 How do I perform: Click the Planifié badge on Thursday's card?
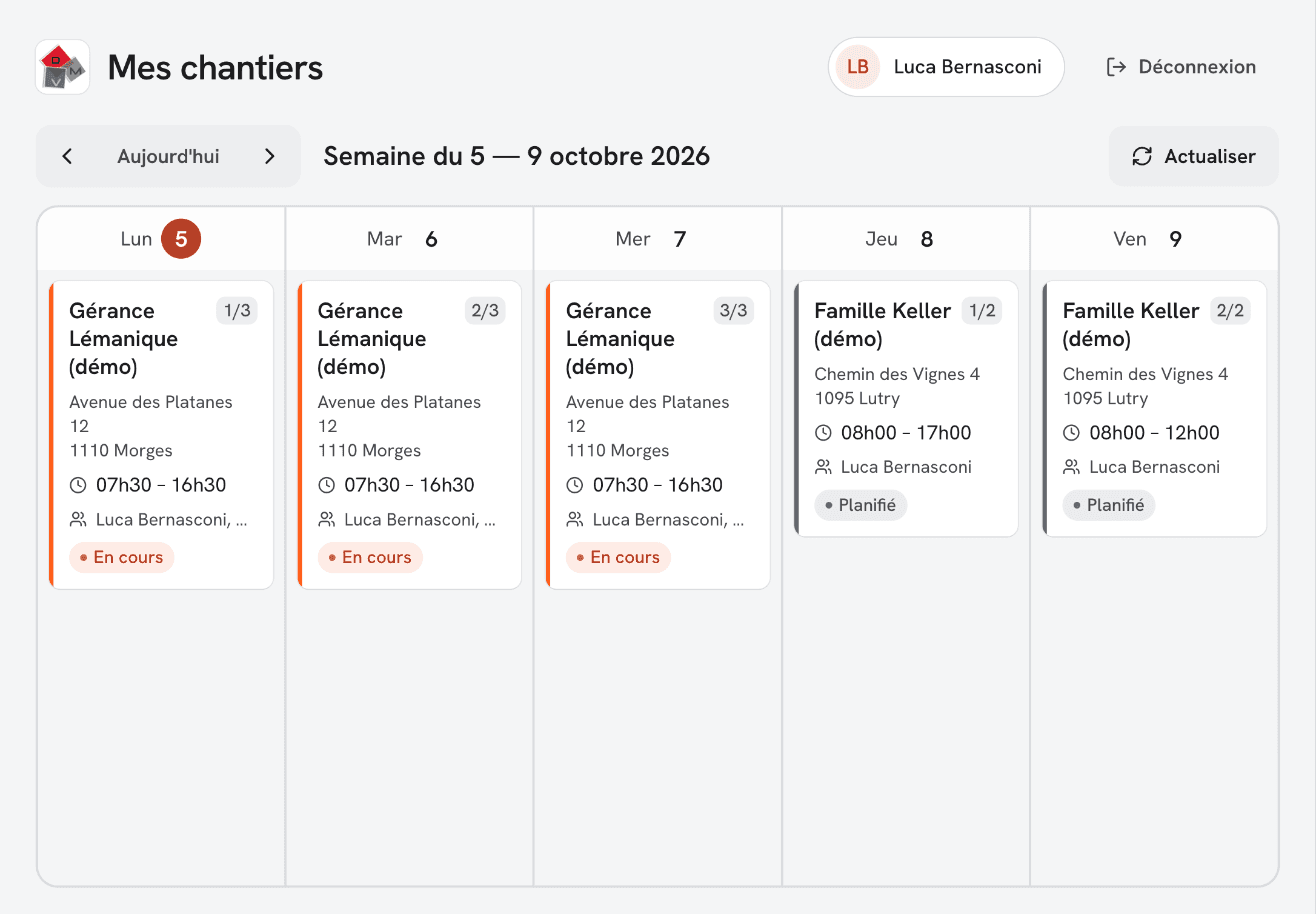(861, 505)
